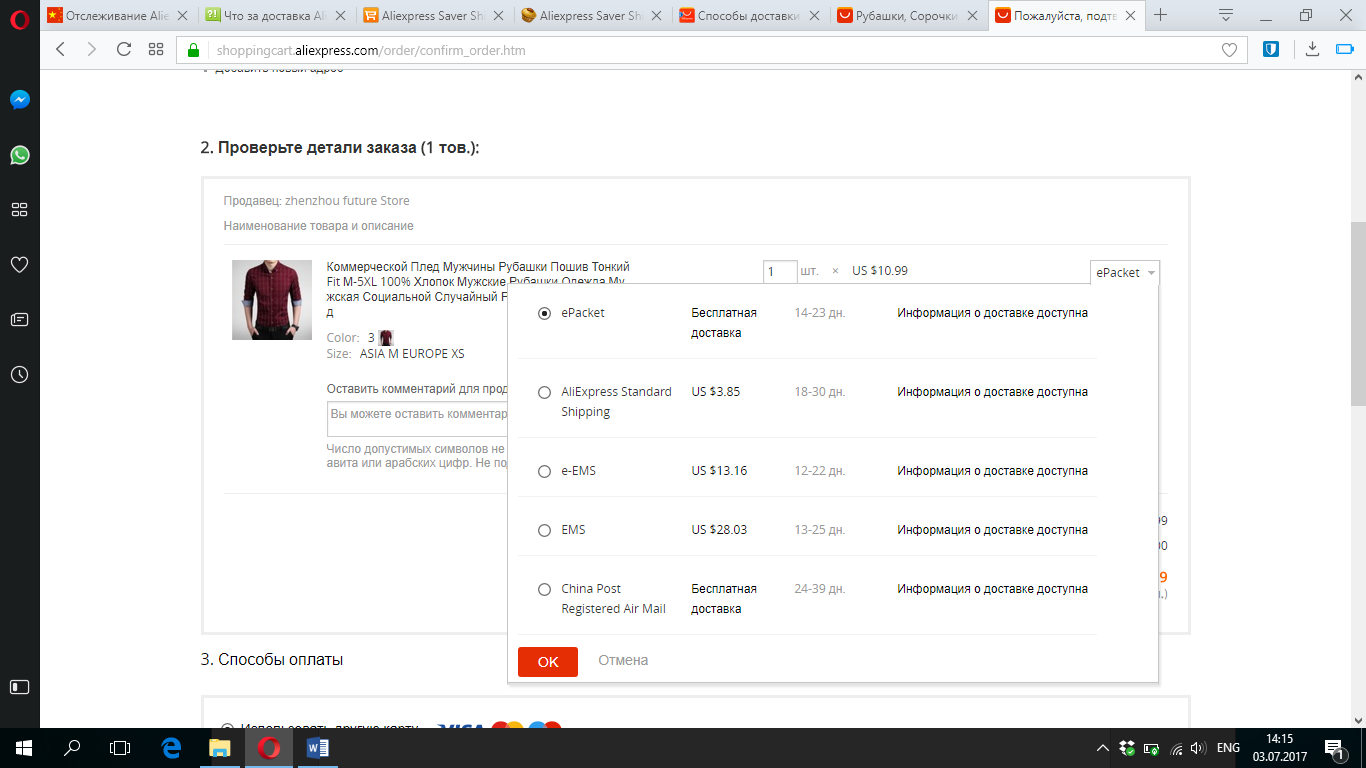Open File Explorer from taskbar

(x=219, y=747)
